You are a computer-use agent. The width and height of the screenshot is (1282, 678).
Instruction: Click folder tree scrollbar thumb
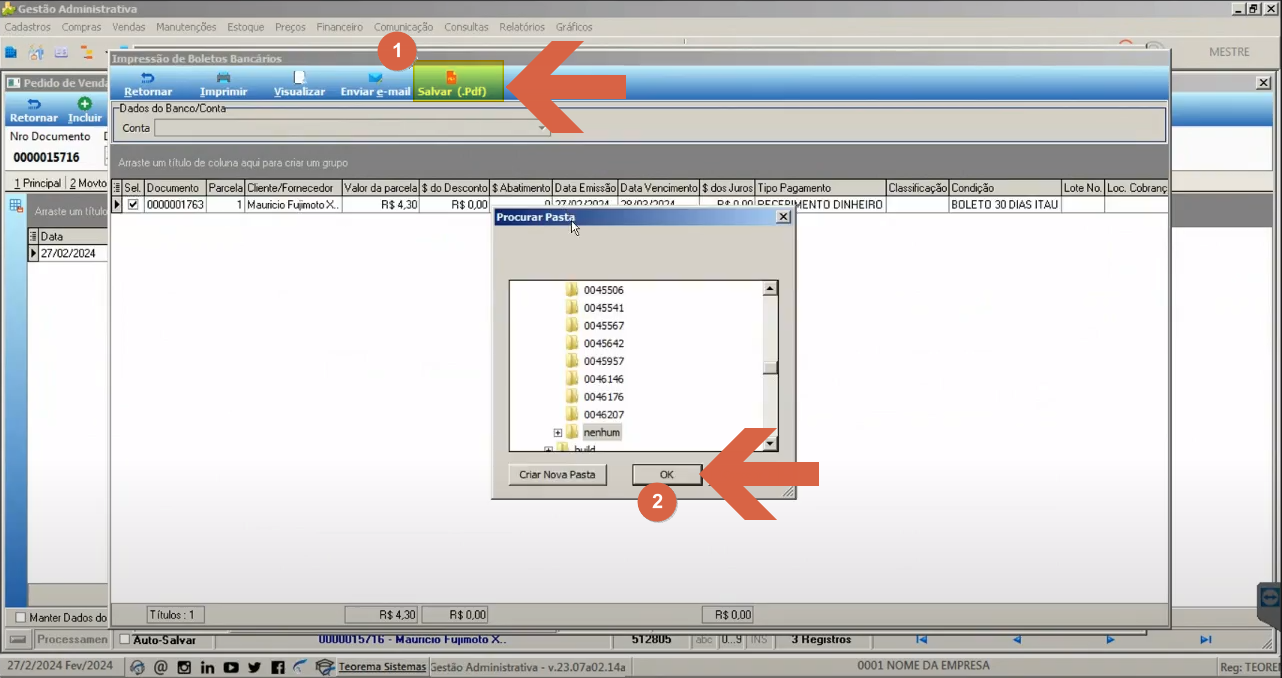pos(770,367)
